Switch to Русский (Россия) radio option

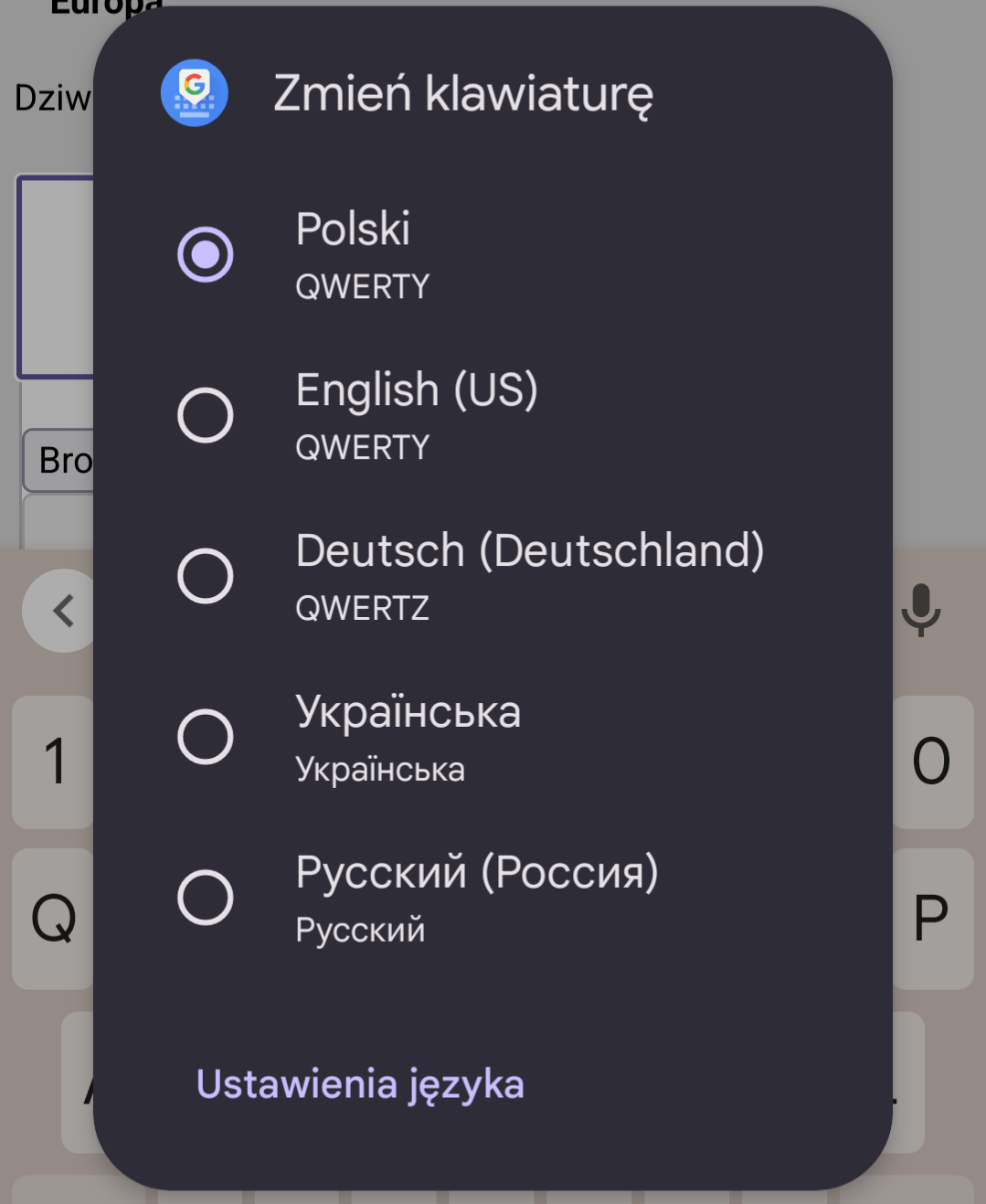206,898
